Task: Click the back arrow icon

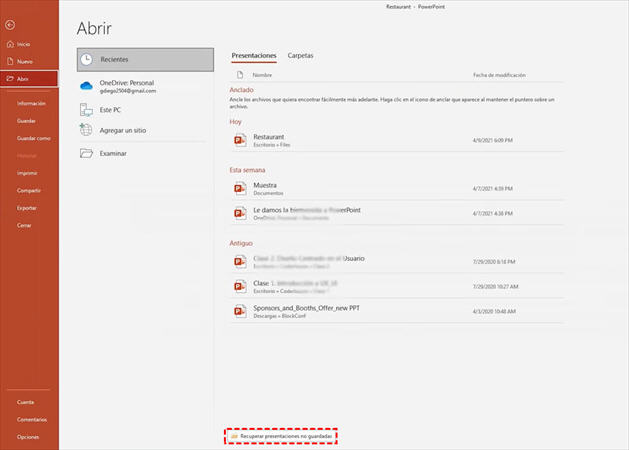Action: point(10,25)
